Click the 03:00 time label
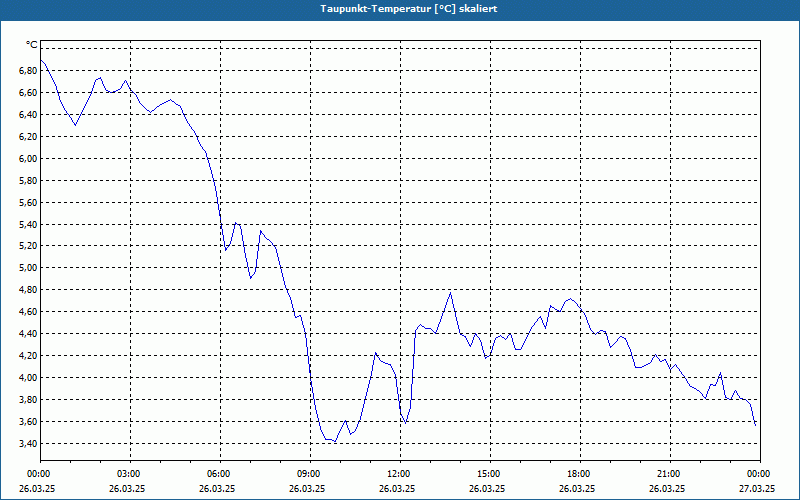The height and width of the screenshot is (500, 800). pyautogui.click(x=130, y=474)
